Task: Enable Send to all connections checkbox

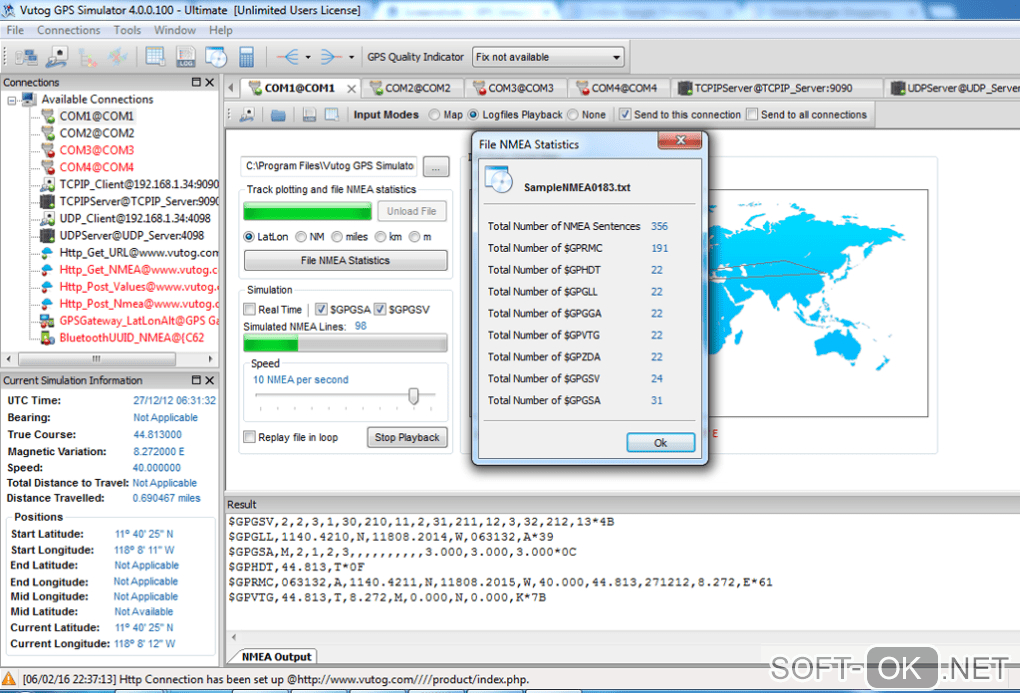Action: tap(752, 115)
